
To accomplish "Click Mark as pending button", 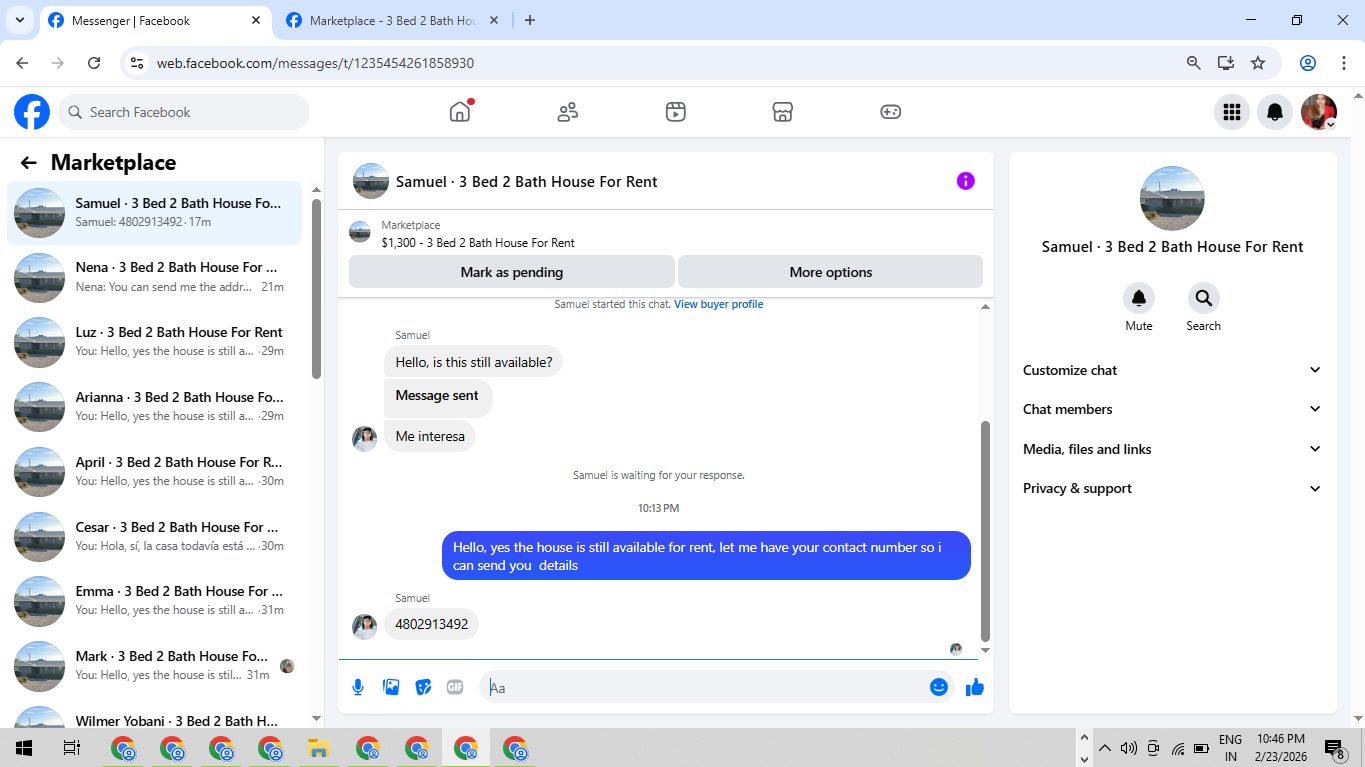I will pos(512,272).
